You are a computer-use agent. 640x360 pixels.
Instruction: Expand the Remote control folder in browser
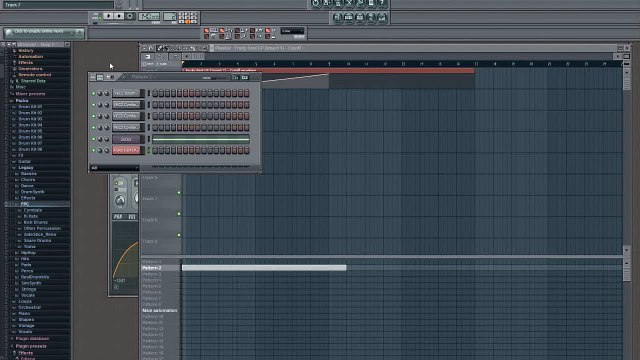pos(34,75)
